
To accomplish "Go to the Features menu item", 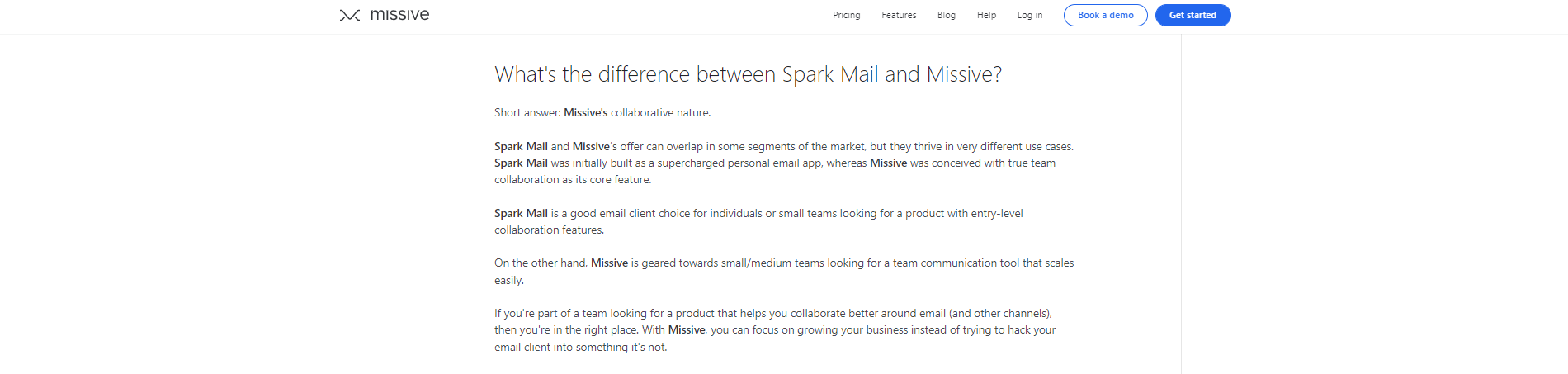I will point(899,16).
